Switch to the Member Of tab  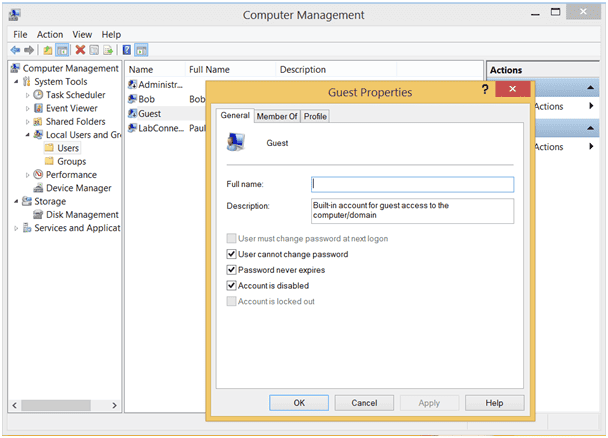pos(277,116)
